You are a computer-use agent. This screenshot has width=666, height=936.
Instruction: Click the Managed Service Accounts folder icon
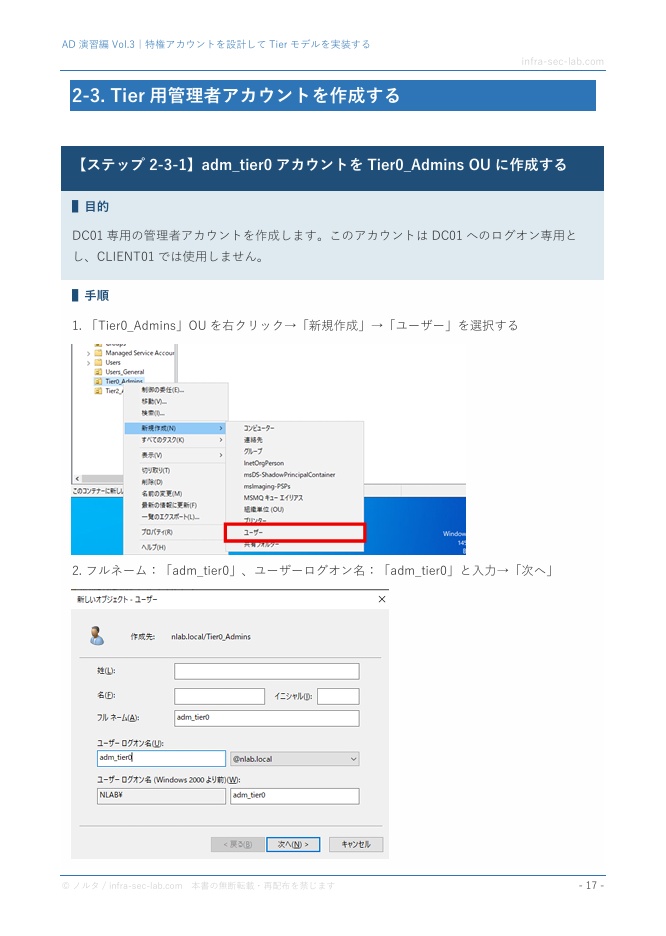(x=98, y=353)
